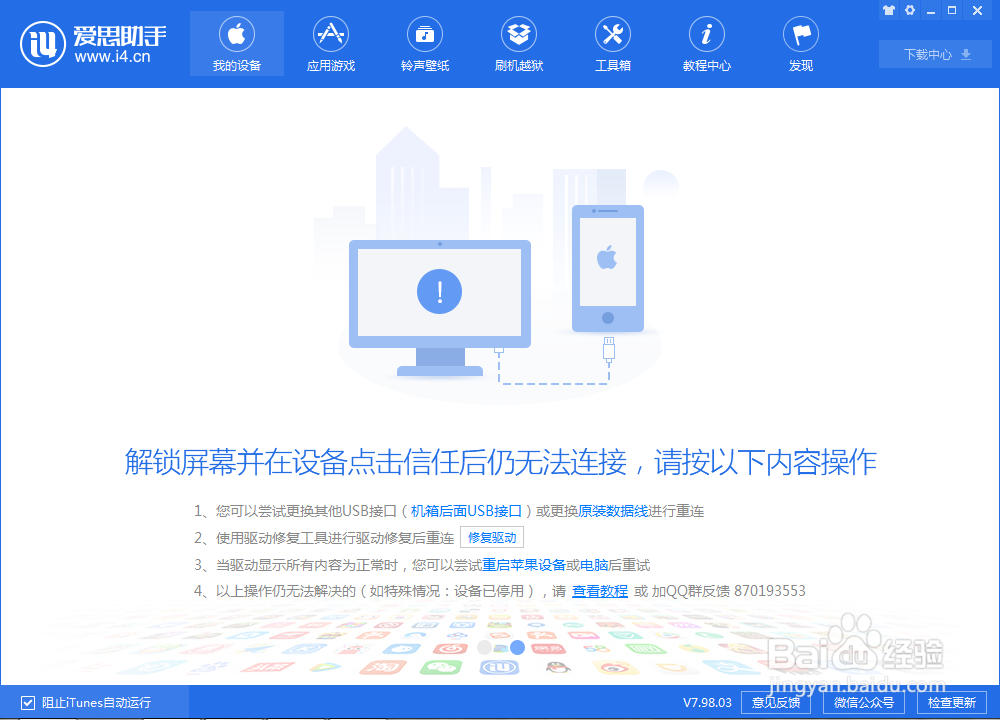Click the 刷机越狱 flash and jailbreak icon

(518, 43)
